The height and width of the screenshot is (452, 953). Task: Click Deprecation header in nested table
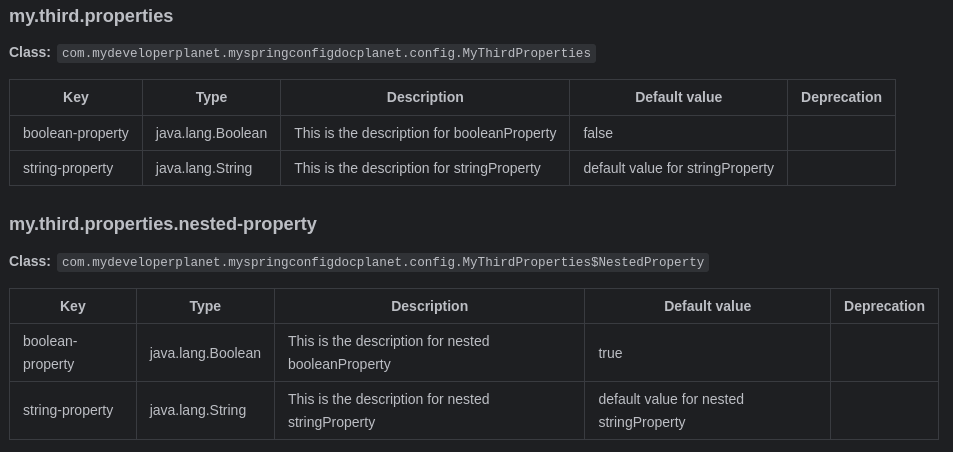884,306
